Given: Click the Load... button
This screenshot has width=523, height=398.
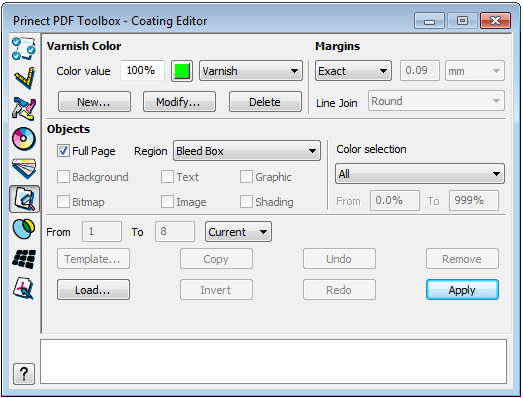Looking at the screenshot, I should (93, 290).
